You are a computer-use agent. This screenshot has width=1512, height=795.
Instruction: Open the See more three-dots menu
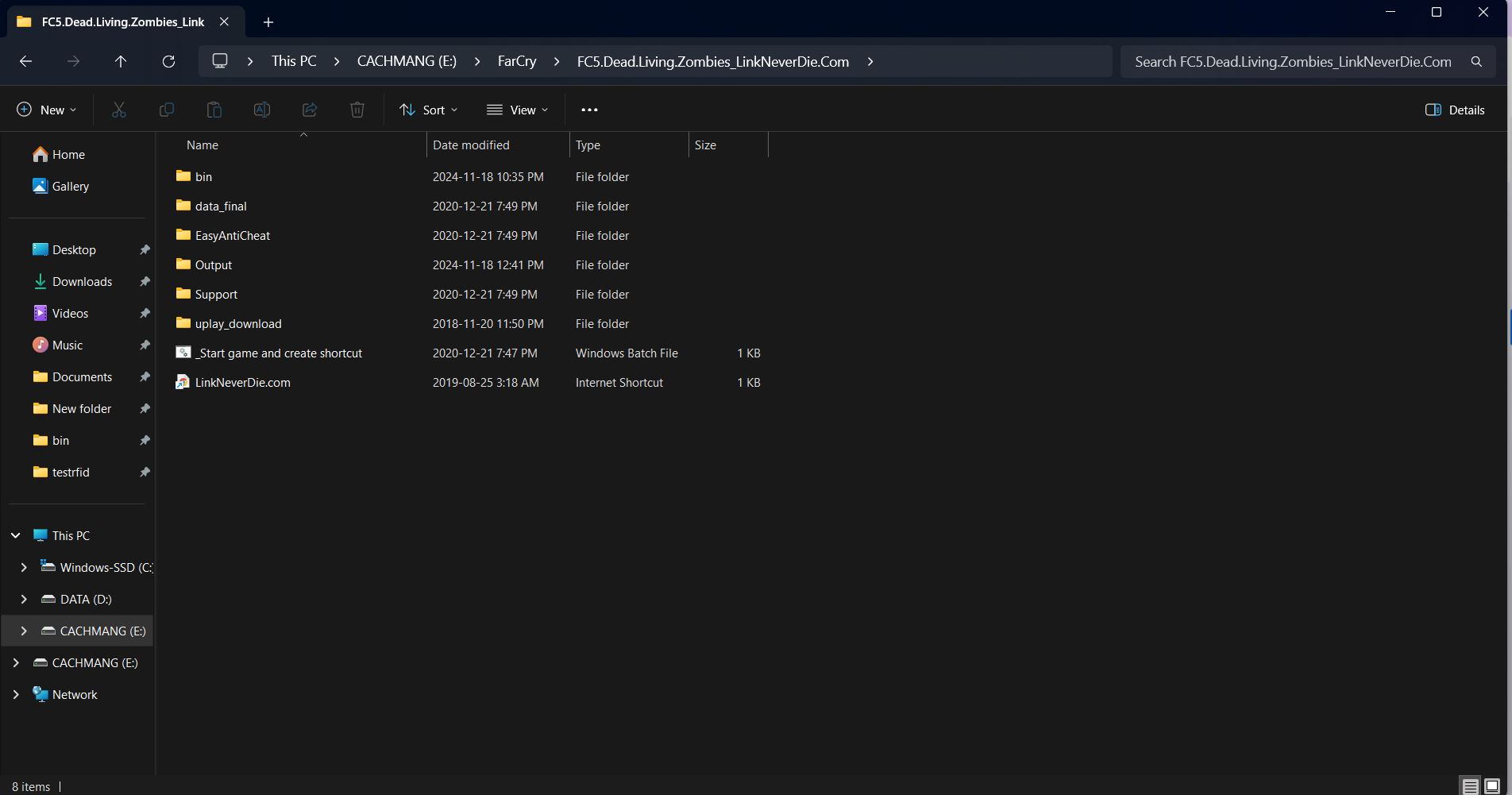point(589,110)
